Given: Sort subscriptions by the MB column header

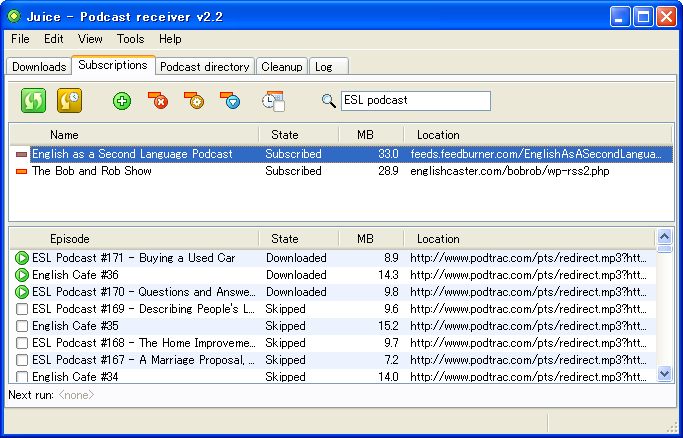Looking at the screenshot, I should click(x=371, y=135).
